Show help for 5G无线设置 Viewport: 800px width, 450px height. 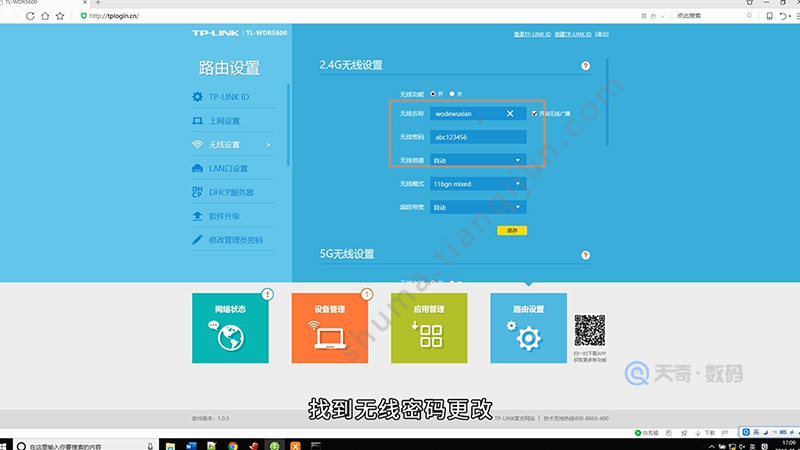[585, 255]
